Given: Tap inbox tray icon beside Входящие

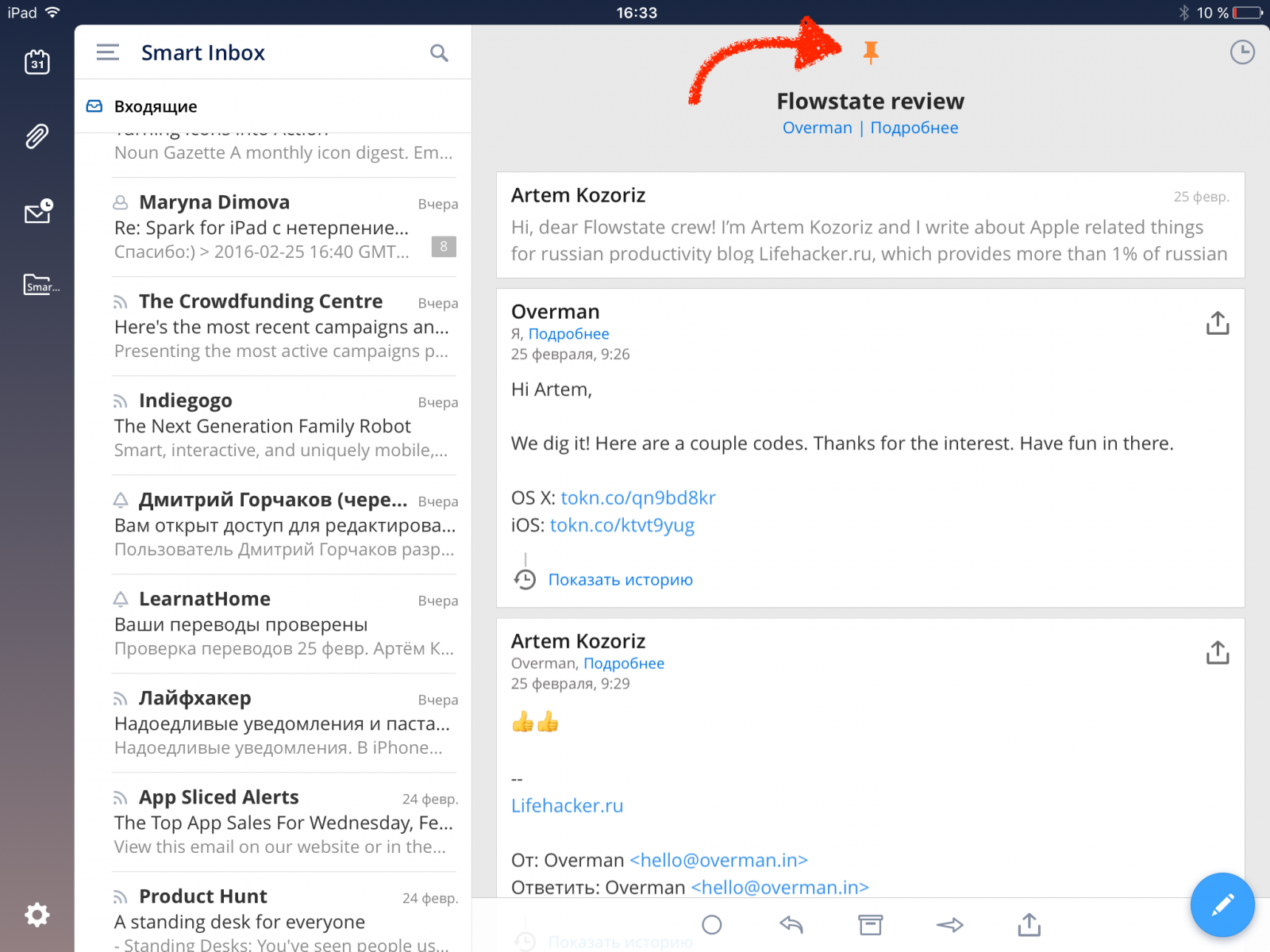Looking at the screenshot, I should pyautogui.click(x=94, y=106).
